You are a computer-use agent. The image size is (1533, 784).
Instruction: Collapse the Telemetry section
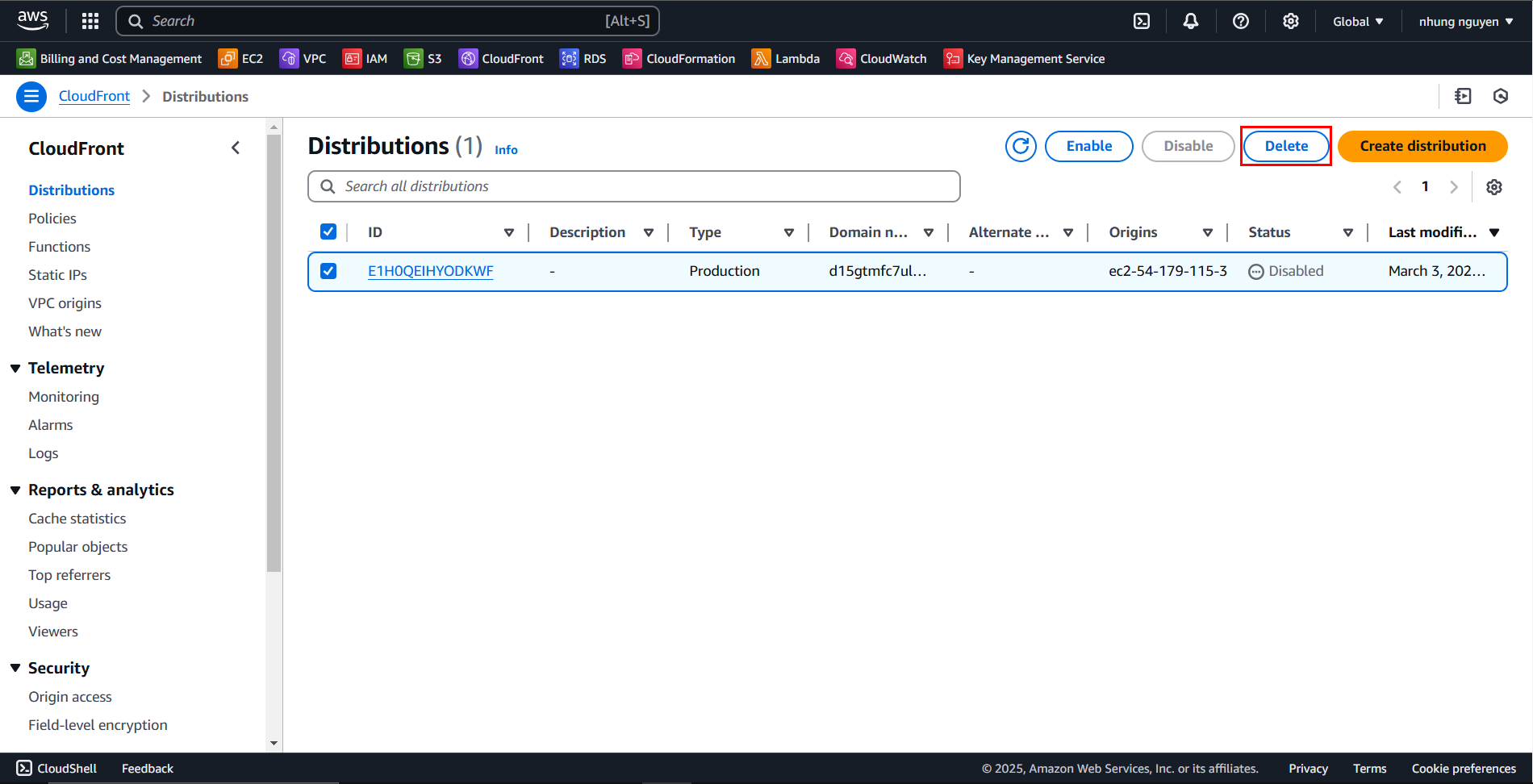click(x=15, y=369)
